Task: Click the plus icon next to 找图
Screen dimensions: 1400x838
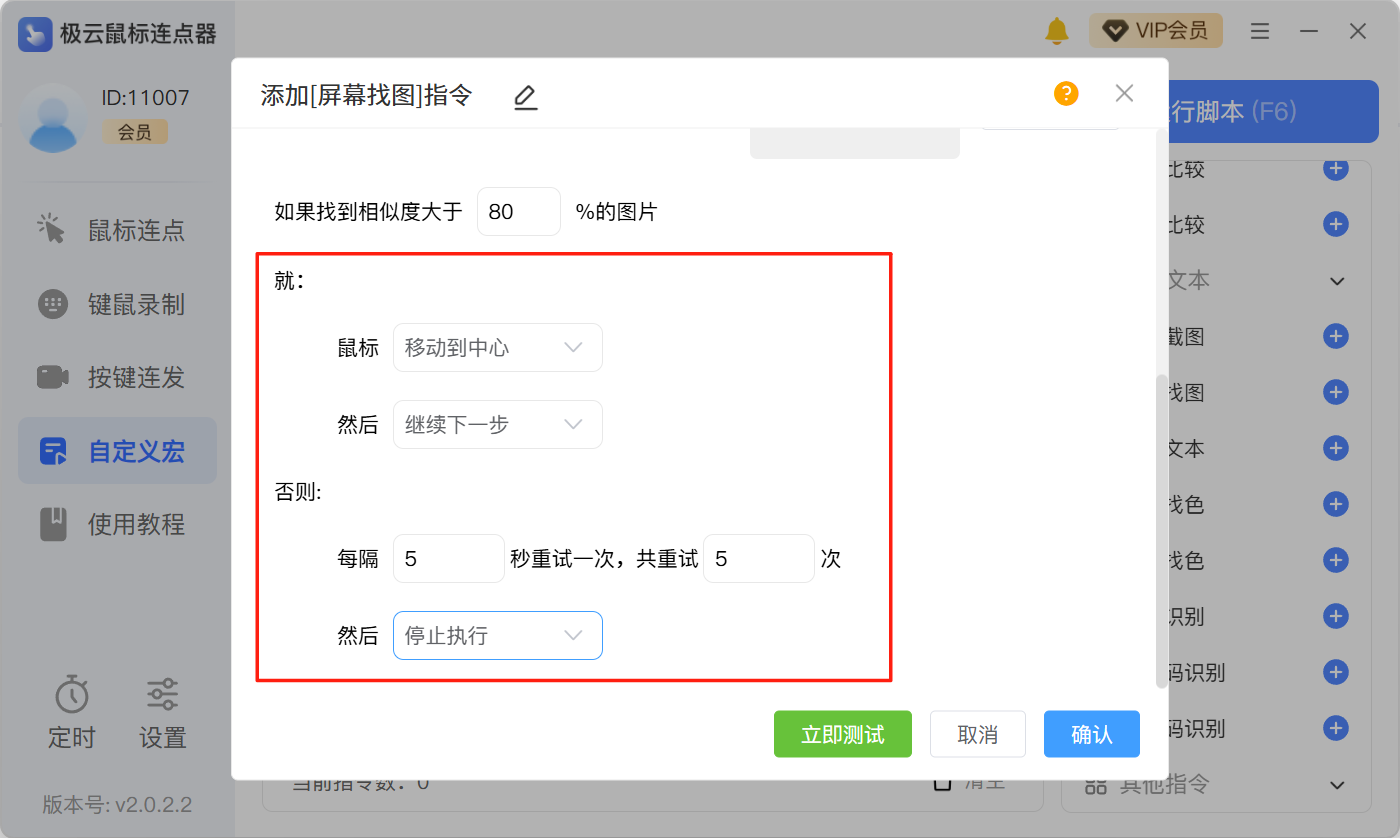Action: tap(1335, 393)
